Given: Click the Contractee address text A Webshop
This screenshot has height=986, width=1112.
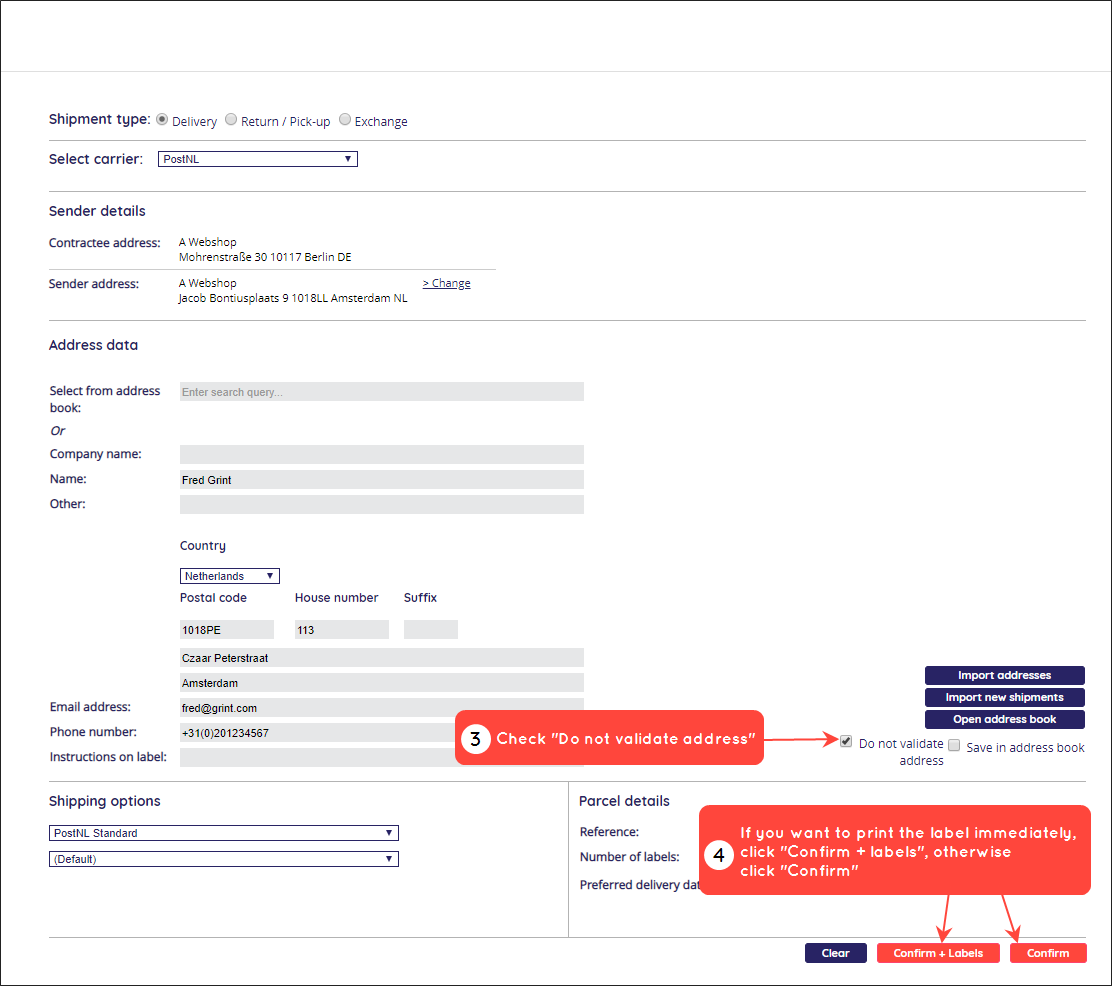Looking at the screenshot, I should click(x=207, y=242).
